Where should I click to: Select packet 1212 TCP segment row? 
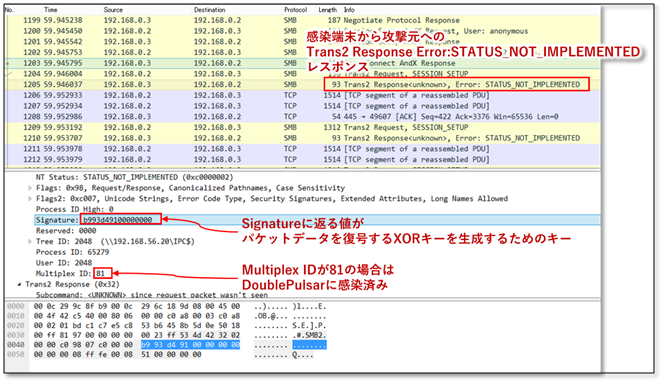[x=302, y=159]
